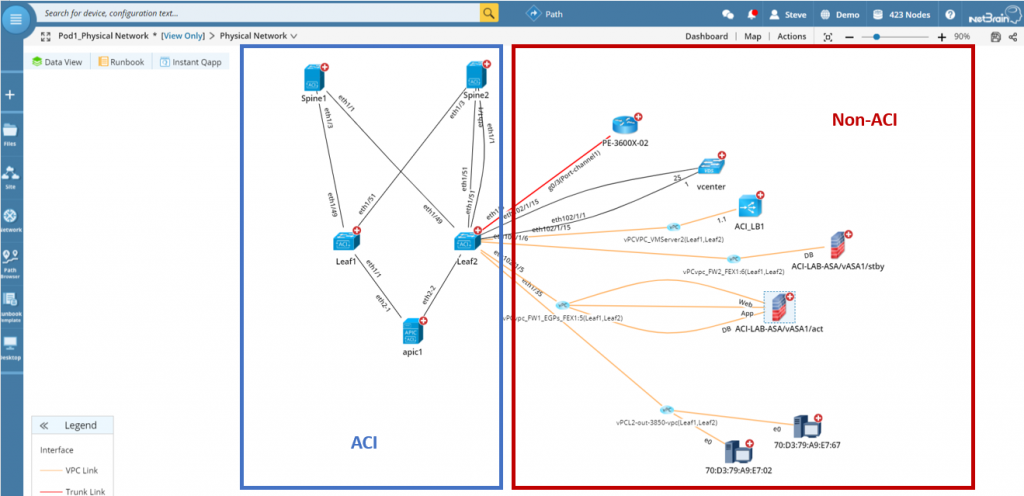Open Desktop in the left sidebar
The width and height of the screenshot is (1024, 496).
click(x=10, y=347)
